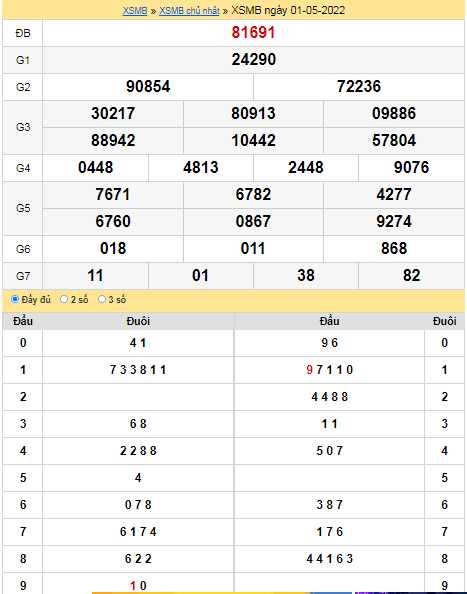Click G3 number 09886
This screenshot has width=467, height=594.
(x=394, y=113)
